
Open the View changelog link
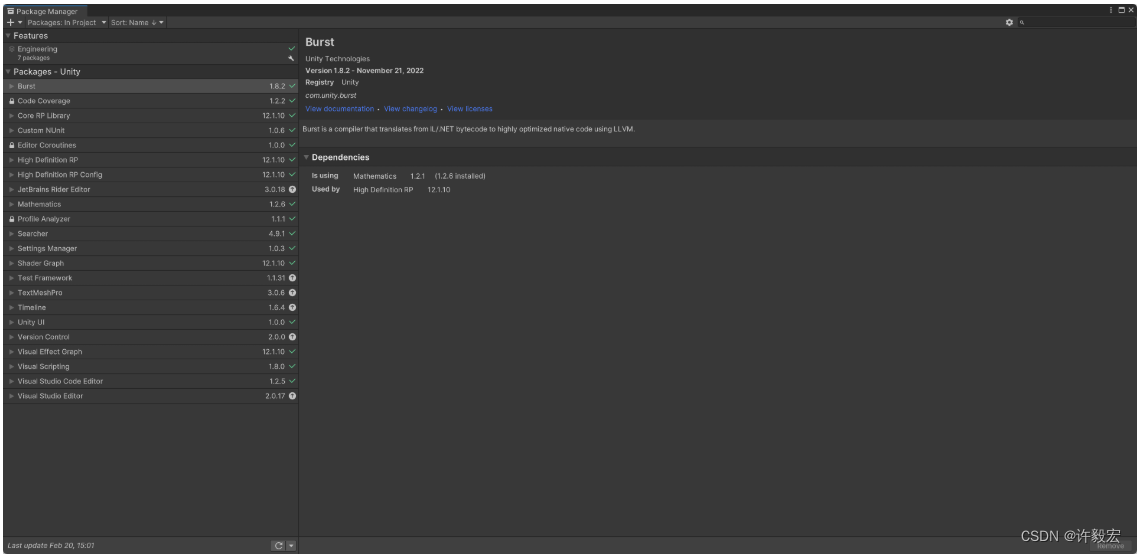tap(410, 109)
